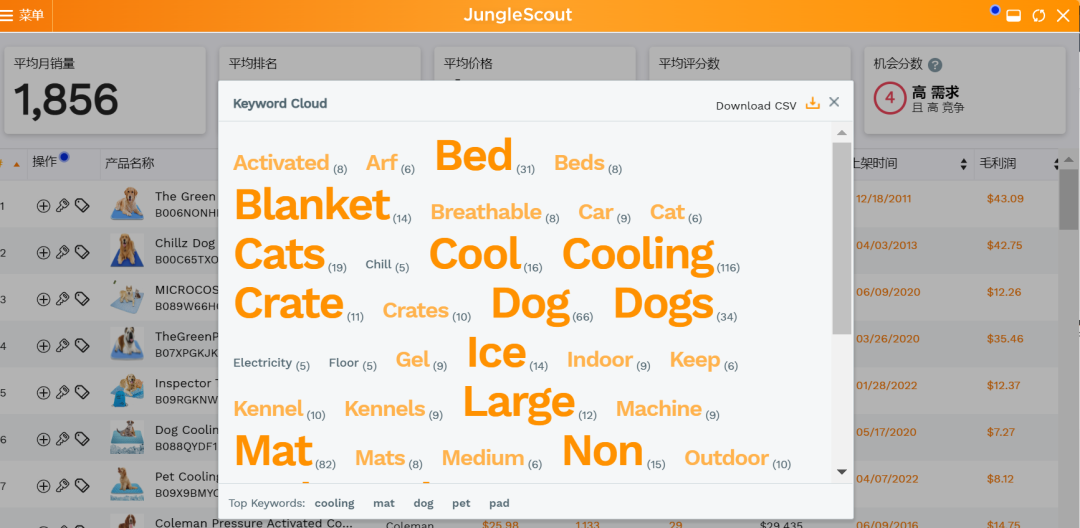Click the tag icon in row 6
Viewport: 1080px width, 528px height.
(x=82, y=439)
